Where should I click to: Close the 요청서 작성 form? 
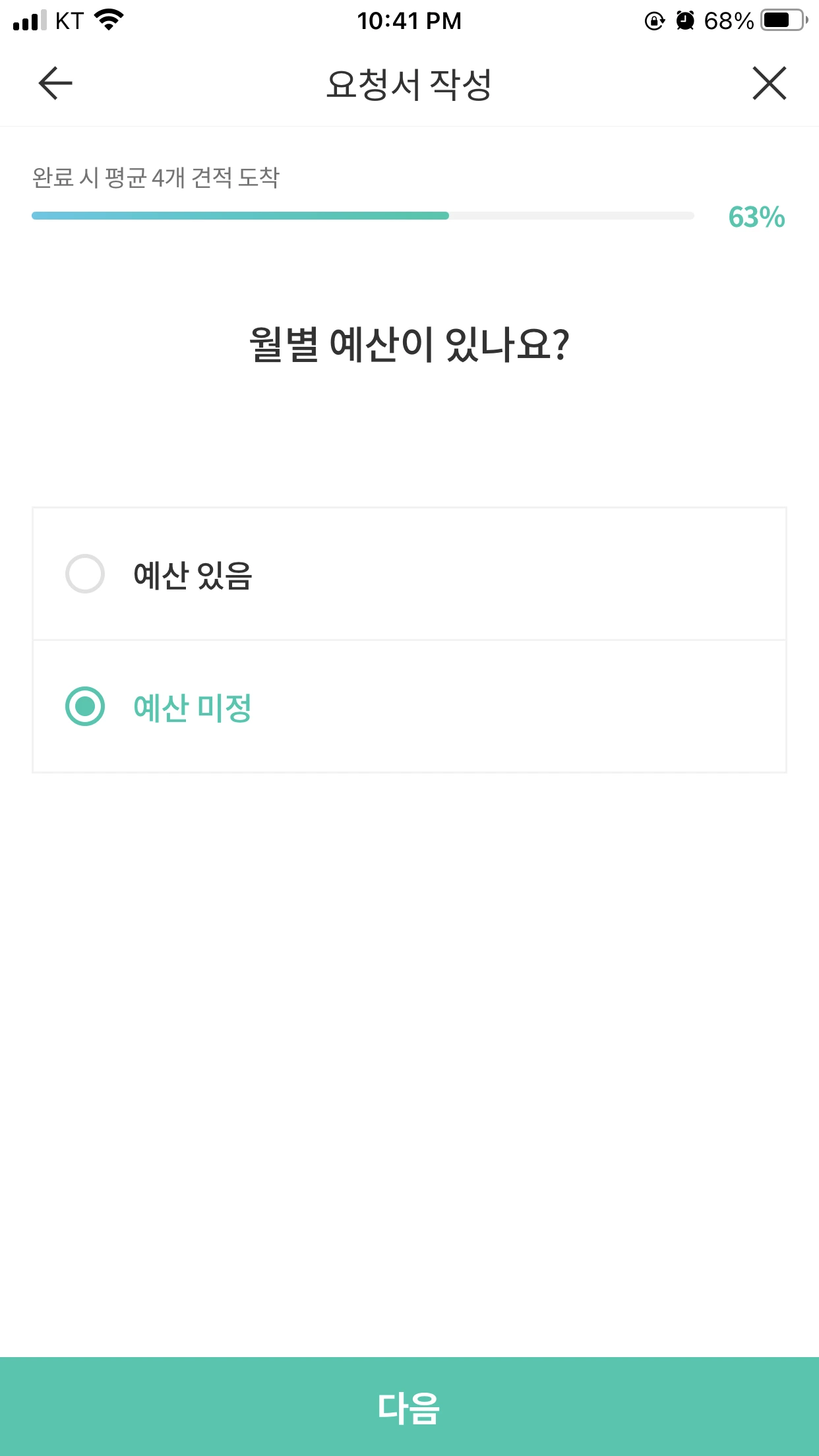[770, 83]
